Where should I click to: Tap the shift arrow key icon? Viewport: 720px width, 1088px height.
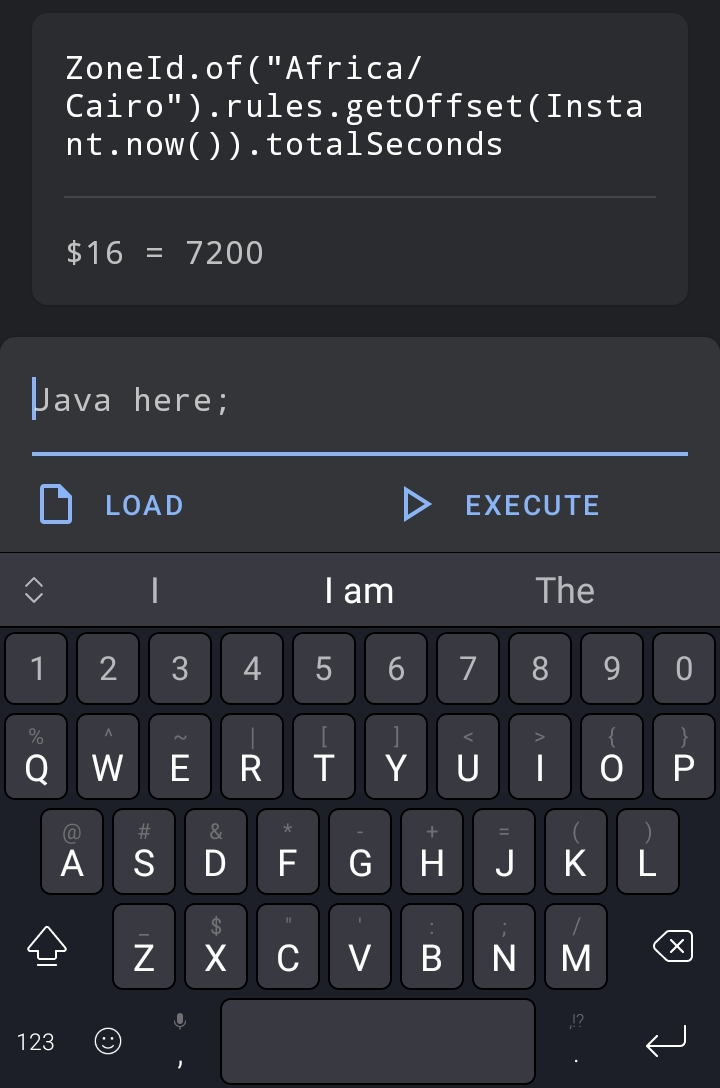(46, 946)
